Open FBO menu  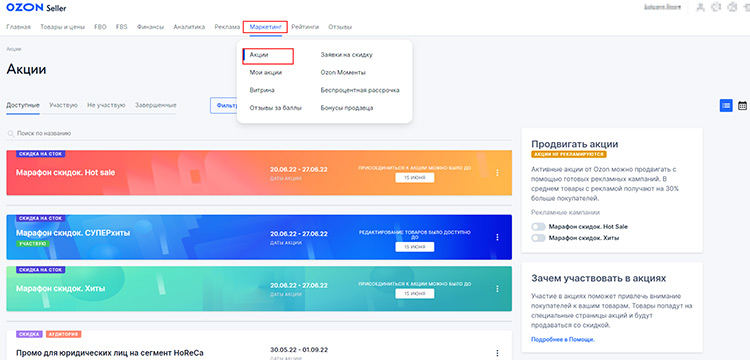pyautogui.click(x=100, y=27)
